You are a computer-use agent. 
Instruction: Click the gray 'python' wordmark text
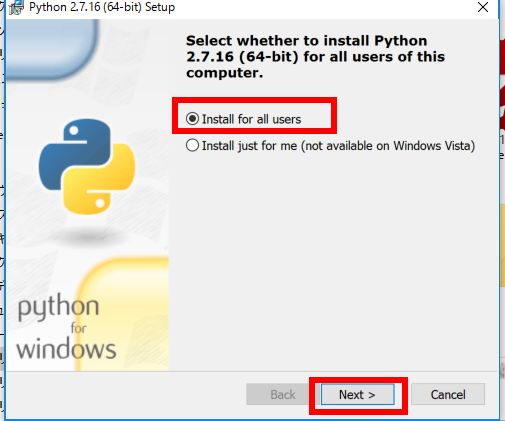[58, 308]
